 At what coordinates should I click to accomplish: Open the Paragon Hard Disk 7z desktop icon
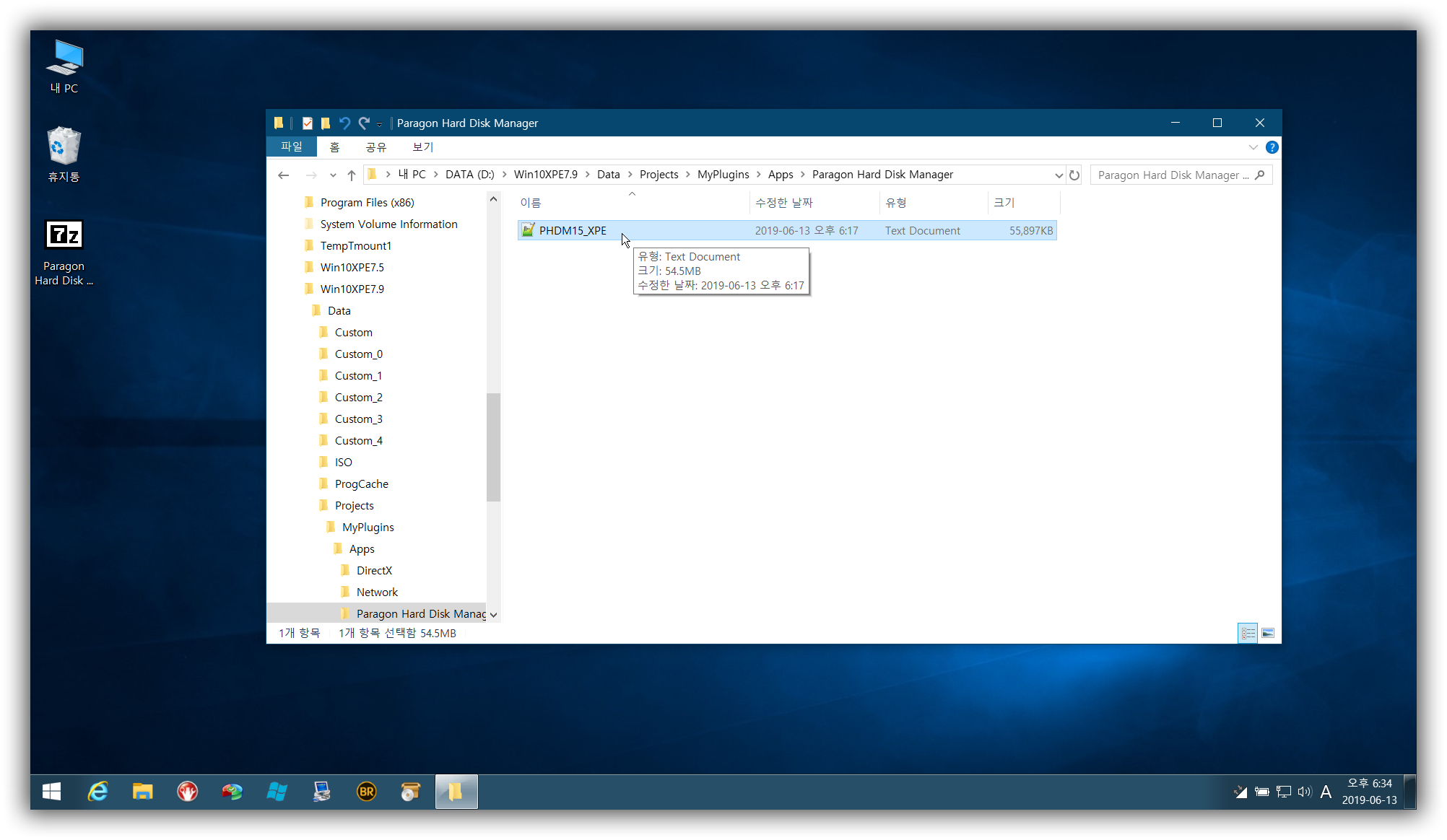[x=64, y=253]
